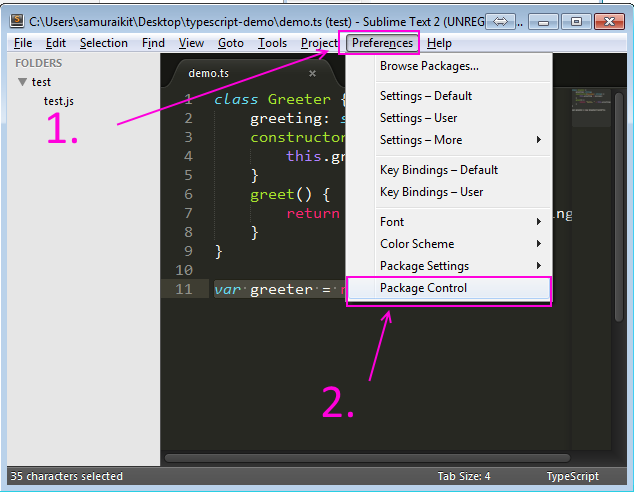Click the greet() method name
The image size is (634, 492).
pyautogui.click(x=272, y=194)
